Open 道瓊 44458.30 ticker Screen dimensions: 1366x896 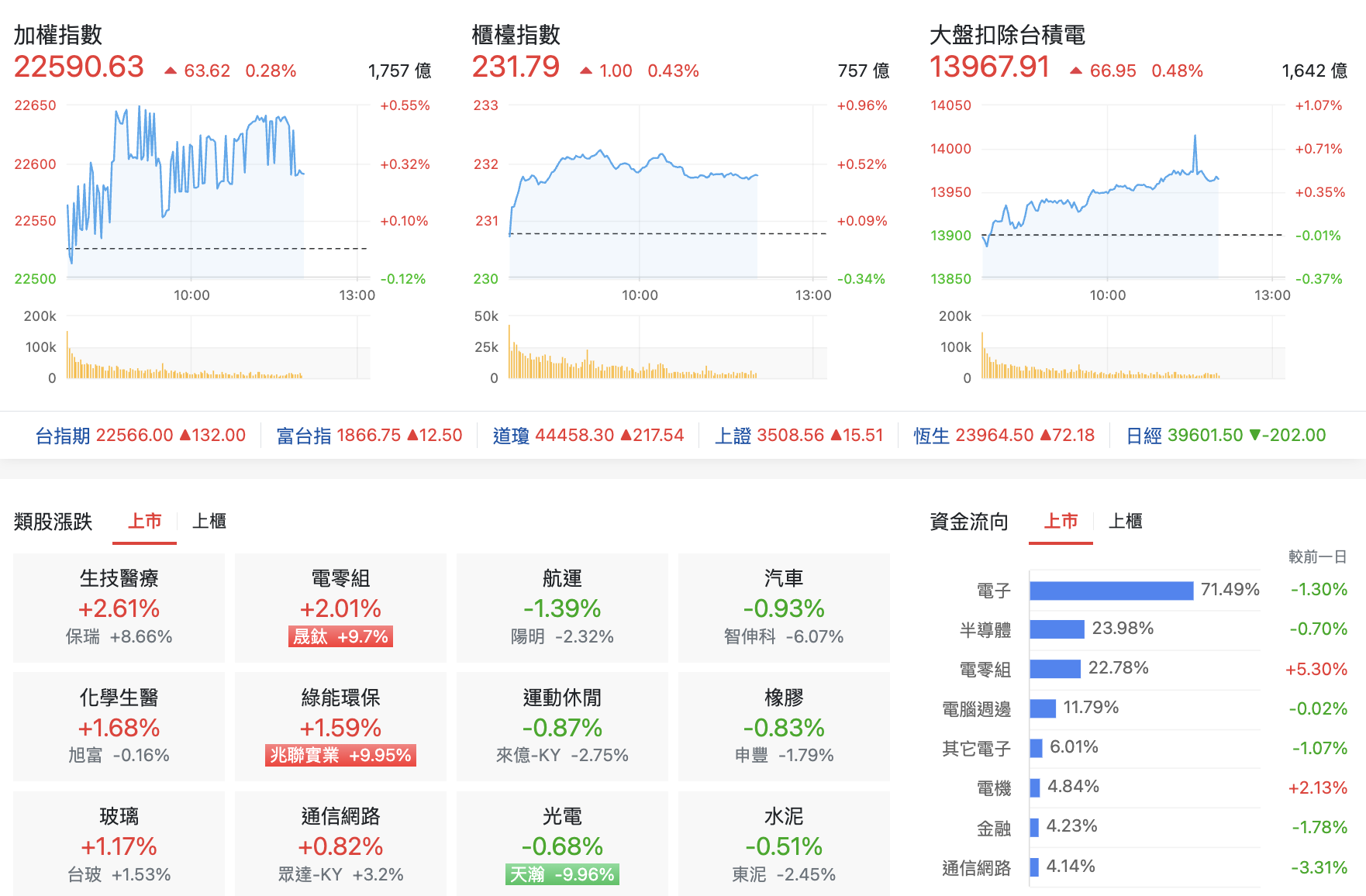[588, 436]
